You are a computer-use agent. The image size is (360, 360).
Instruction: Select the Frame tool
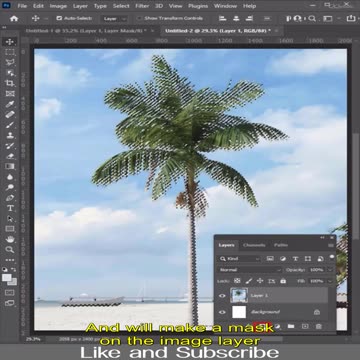(10, 94)
